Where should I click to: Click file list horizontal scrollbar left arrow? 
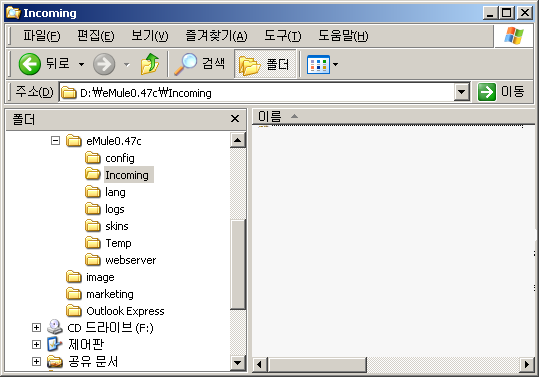[260, 364]
